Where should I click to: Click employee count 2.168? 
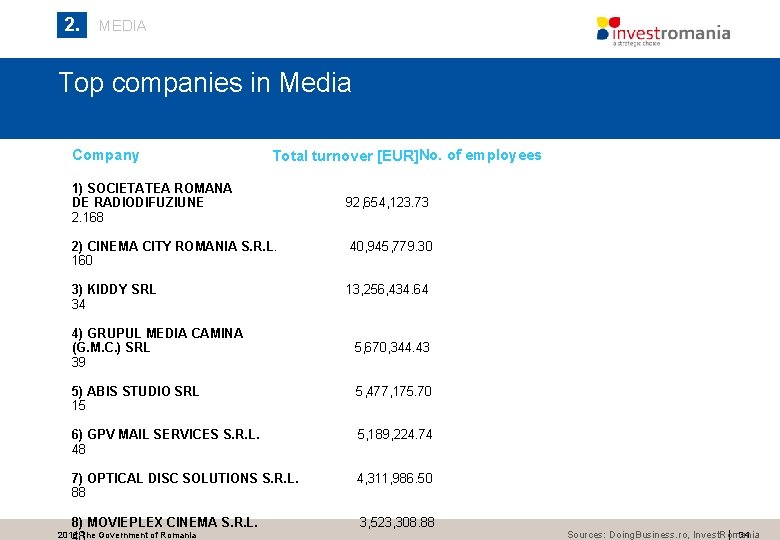pos(88,217)
